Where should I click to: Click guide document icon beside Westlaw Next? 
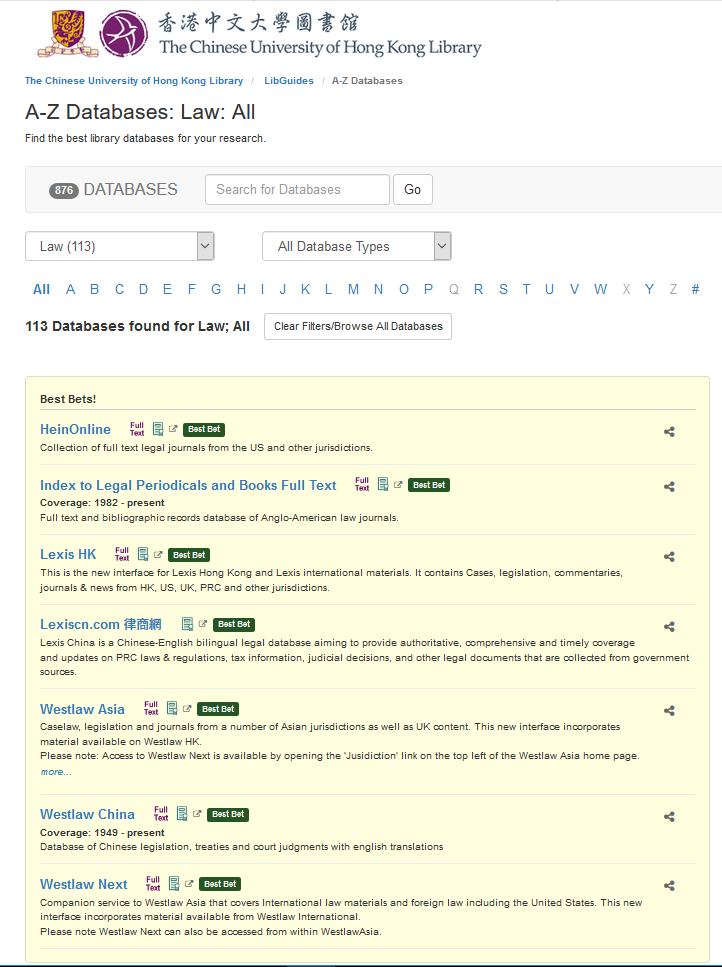(174, 884)
